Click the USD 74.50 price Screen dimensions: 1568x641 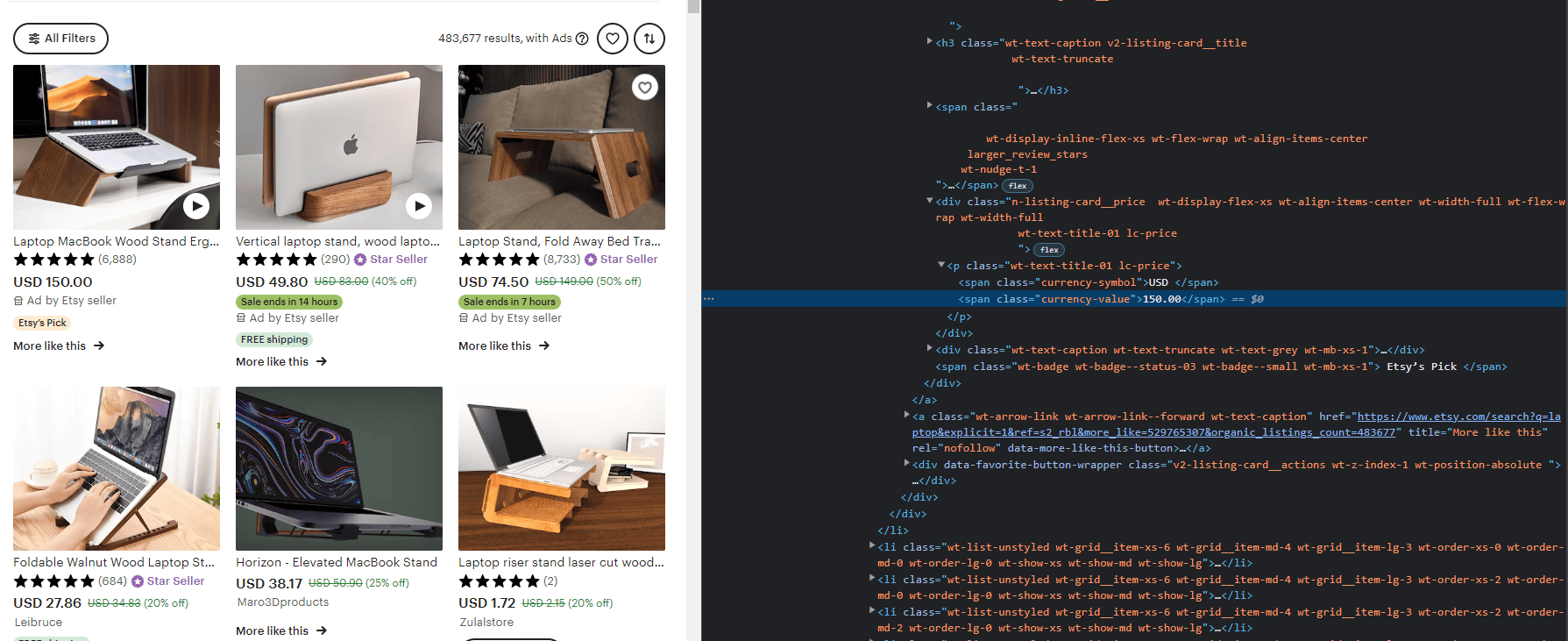pos(493,282)
